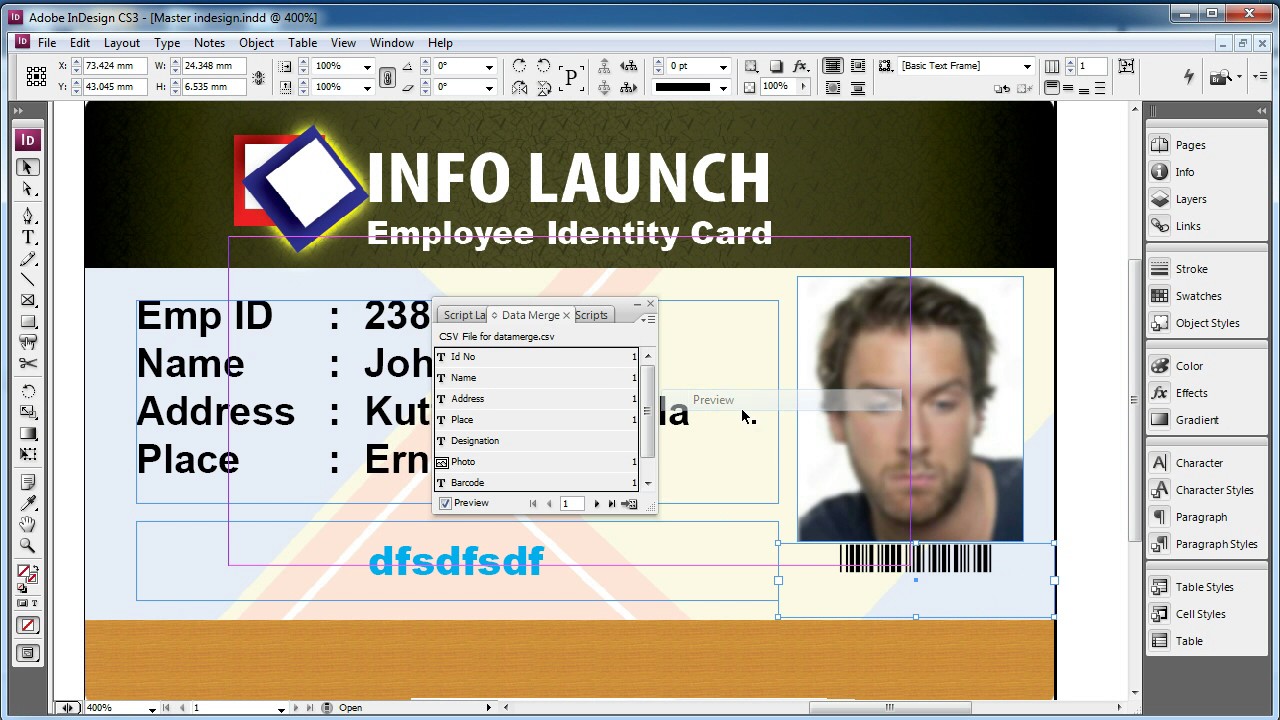The height and width of the screenshot is (720, 1280).
Task: Toggle the preview mode button in toolbox
Action: pyautogui.click(x=28, y=653)
